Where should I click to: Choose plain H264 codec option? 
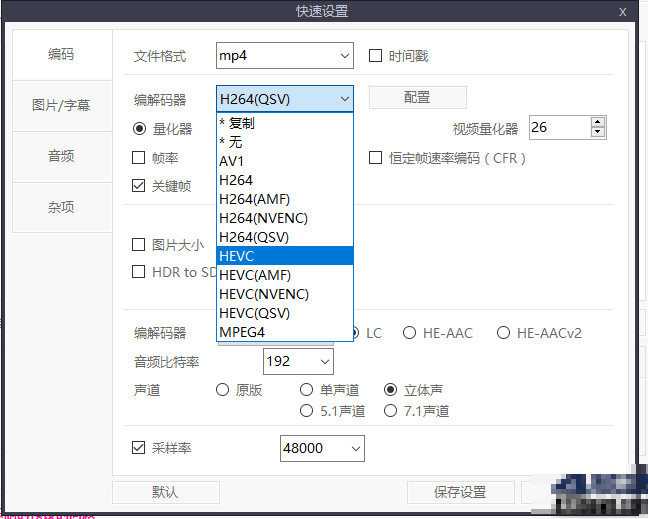[x=285, y=180]
